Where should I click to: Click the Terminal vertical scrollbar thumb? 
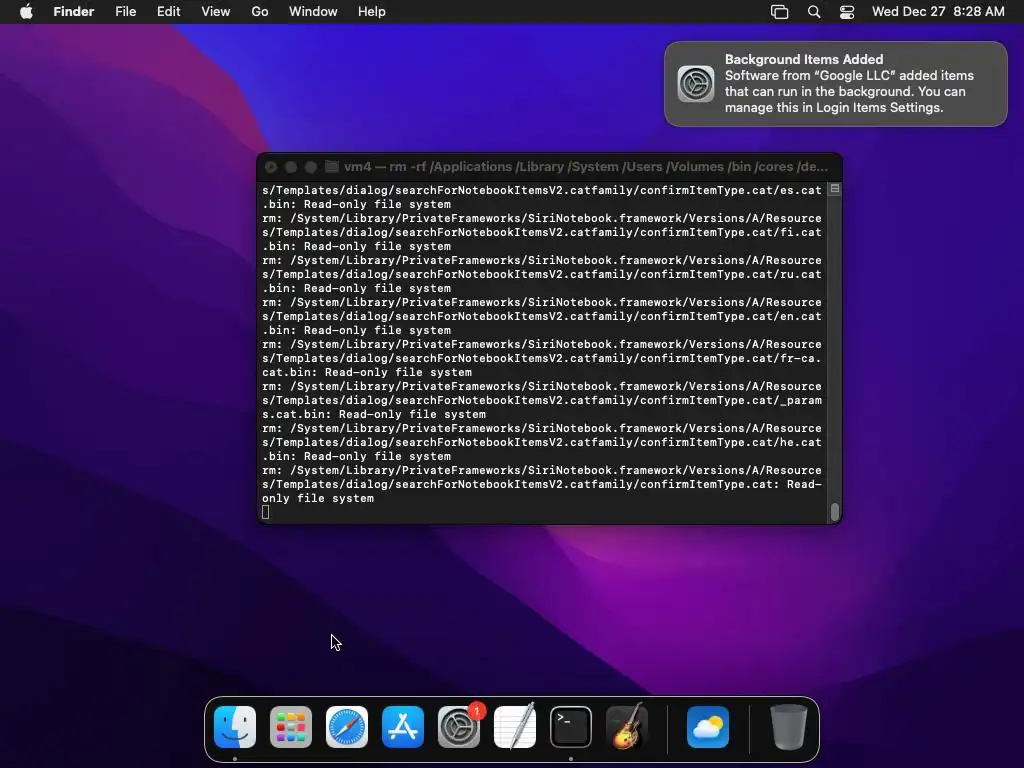(x=835, y=513)
